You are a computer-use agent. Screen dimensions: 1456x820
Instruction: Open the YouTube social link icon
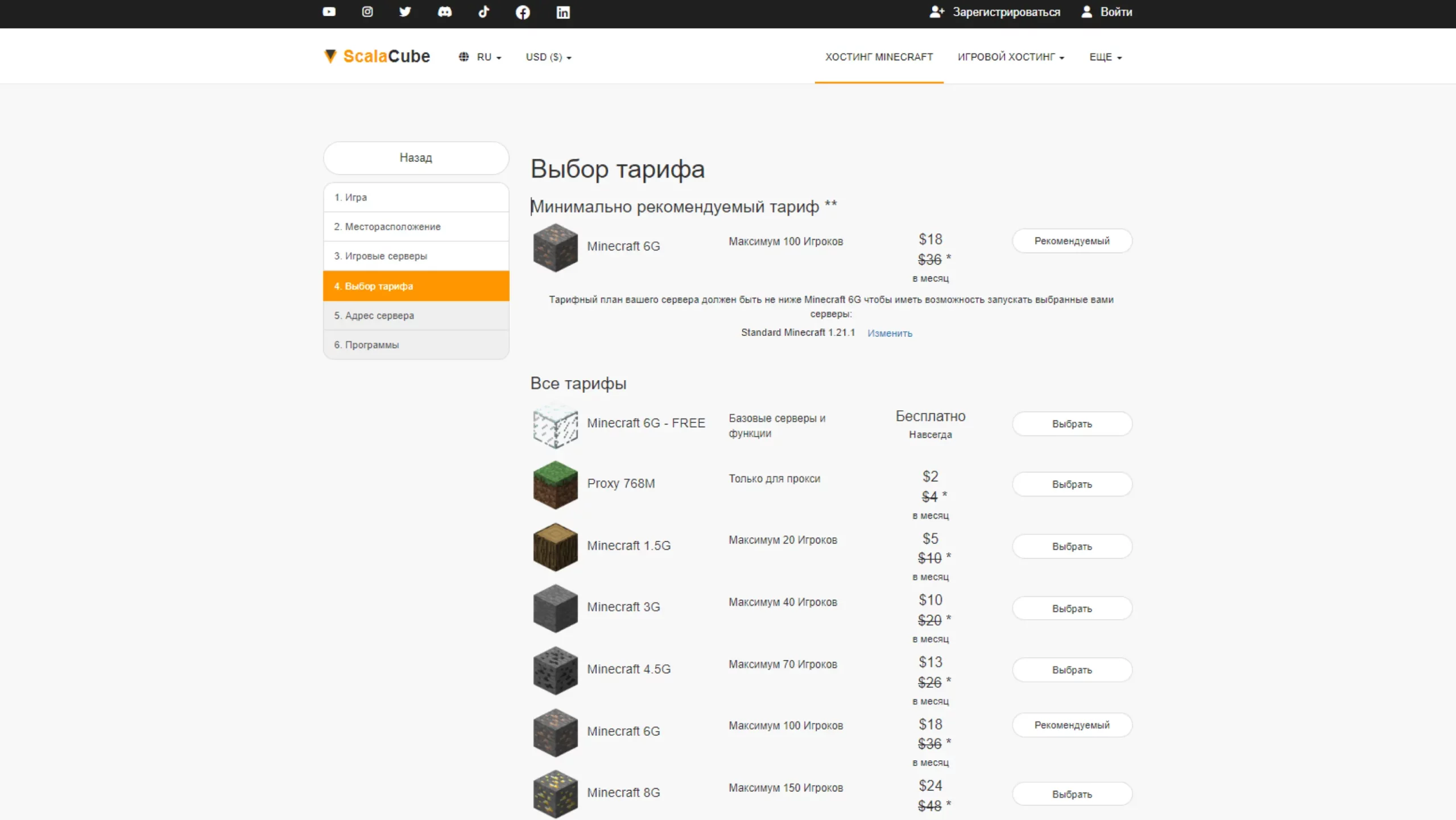coord(329,12)
